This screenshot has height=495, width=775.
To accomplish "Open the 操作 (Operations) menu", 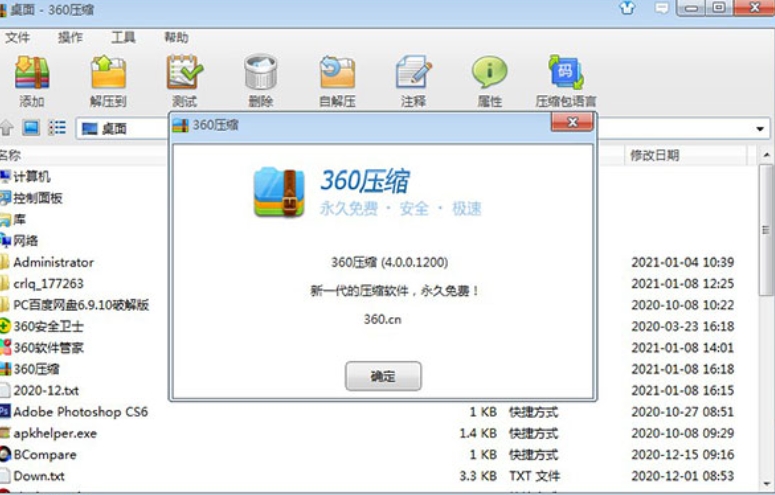I will coord(70,38).
